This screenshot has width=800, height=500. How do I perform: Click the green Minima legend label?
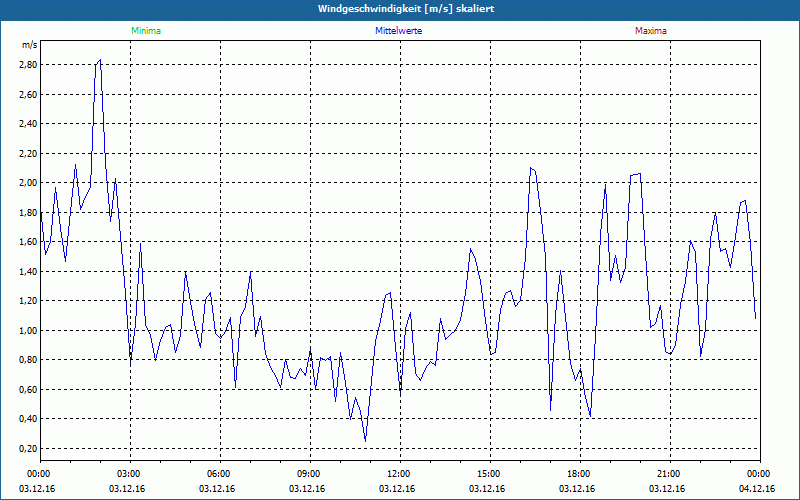146,31
